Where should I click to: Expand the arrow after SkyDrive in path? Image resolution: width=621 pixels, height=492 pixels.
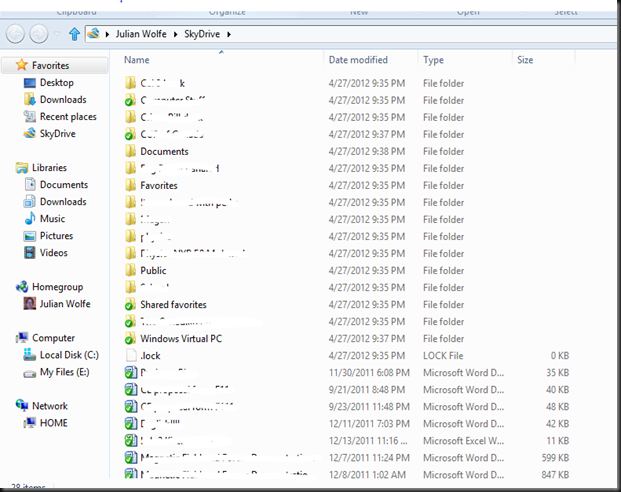click(x=229, y=34)
